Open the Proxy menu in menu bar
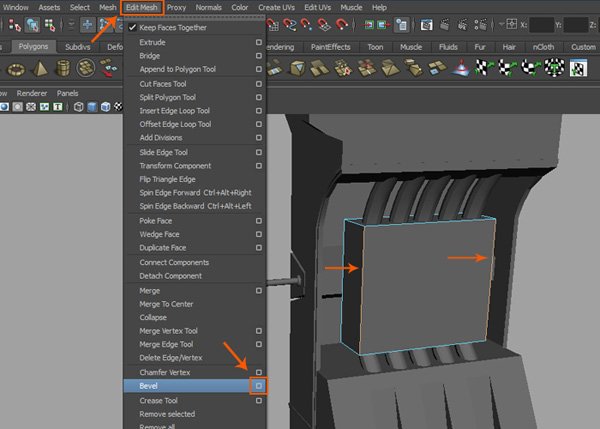 click(x=176, y=7)
